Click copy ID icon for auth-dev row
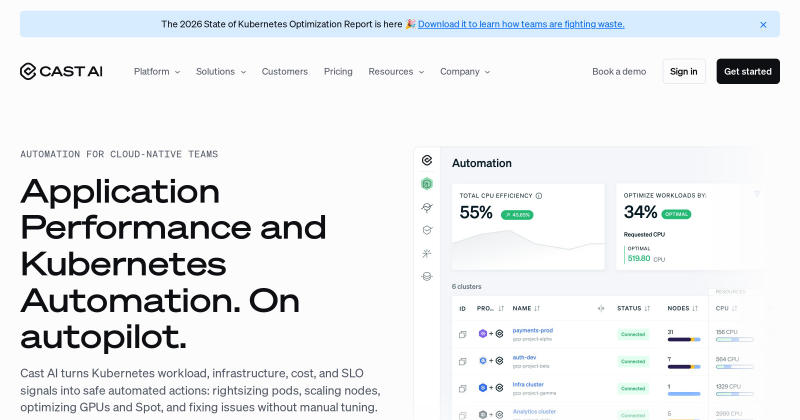The image size is (800, 420). click(x=462, y=361)
